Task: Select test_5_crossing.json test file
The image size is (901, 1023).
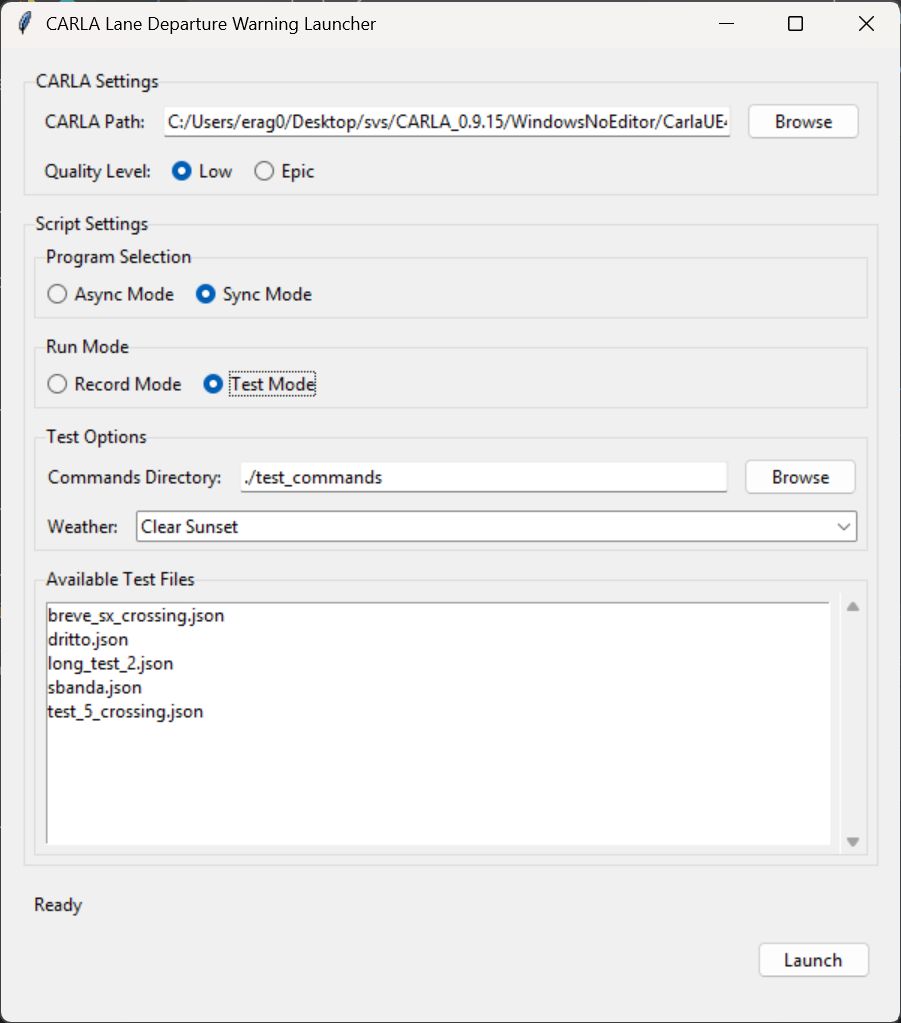Action: 125,711
